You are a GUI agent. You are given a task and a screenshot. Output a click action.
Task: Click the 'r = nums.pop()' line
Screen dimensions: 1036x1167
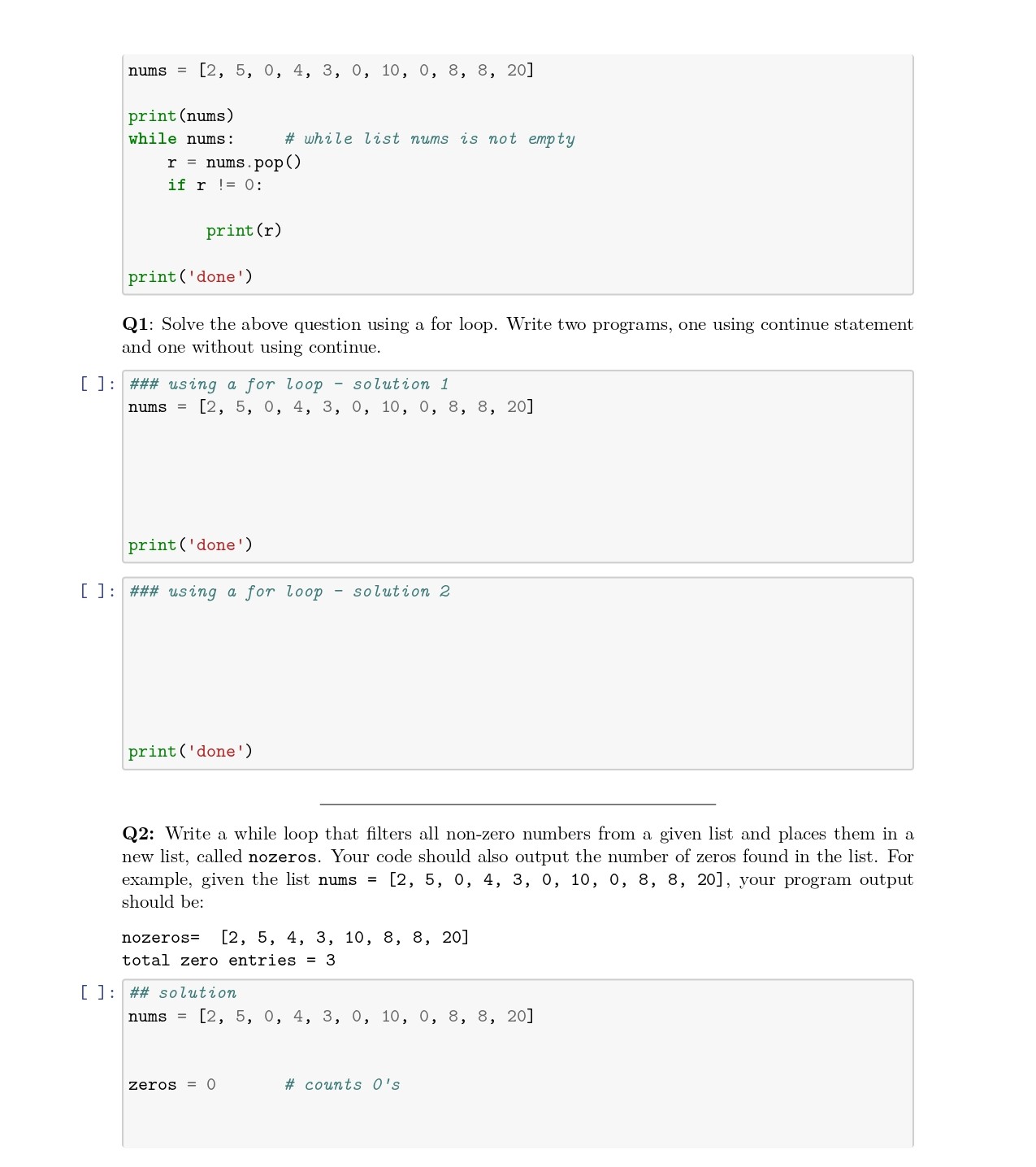[x=234, y=163]
